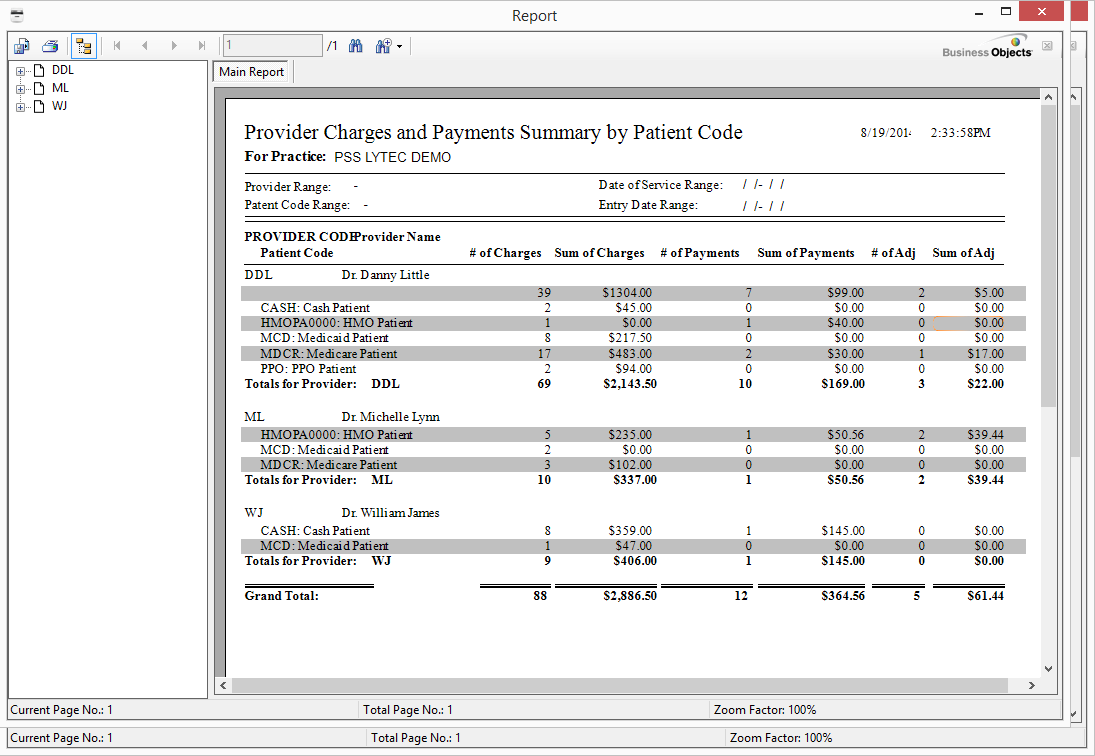
Task: Click the DDL total payments '$169.00'
Action: 843,384
